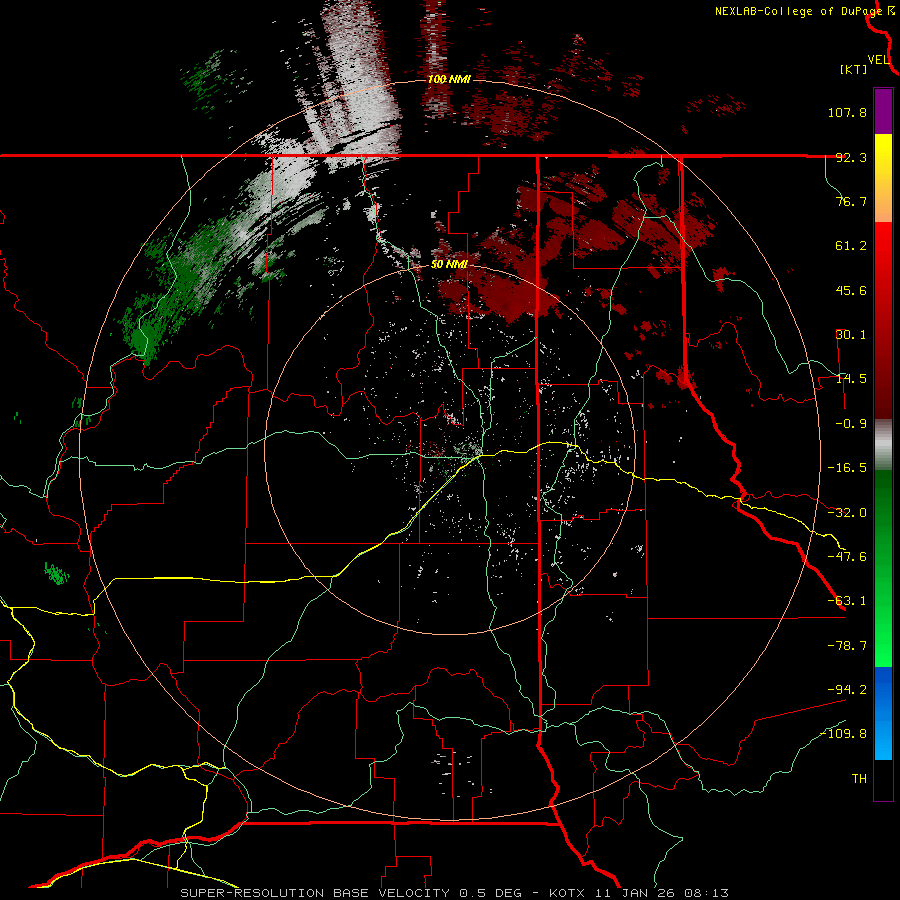Pick the blue segment of the color bar
Image resolution: width=900 pixels, height=900 pixels.
[883, 713]
